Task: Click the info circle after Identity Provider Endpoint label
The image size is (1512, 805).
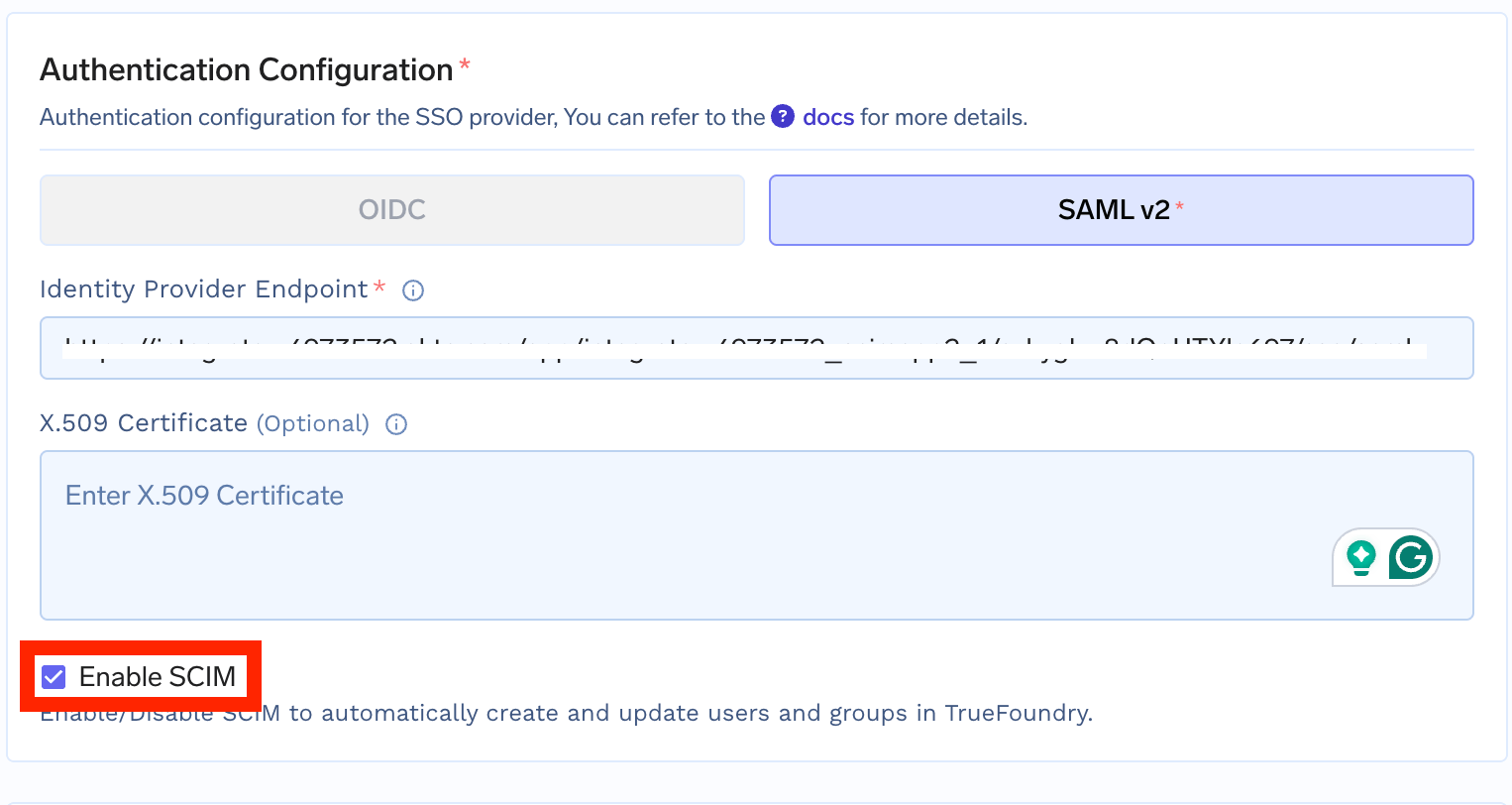Action: 412,289
